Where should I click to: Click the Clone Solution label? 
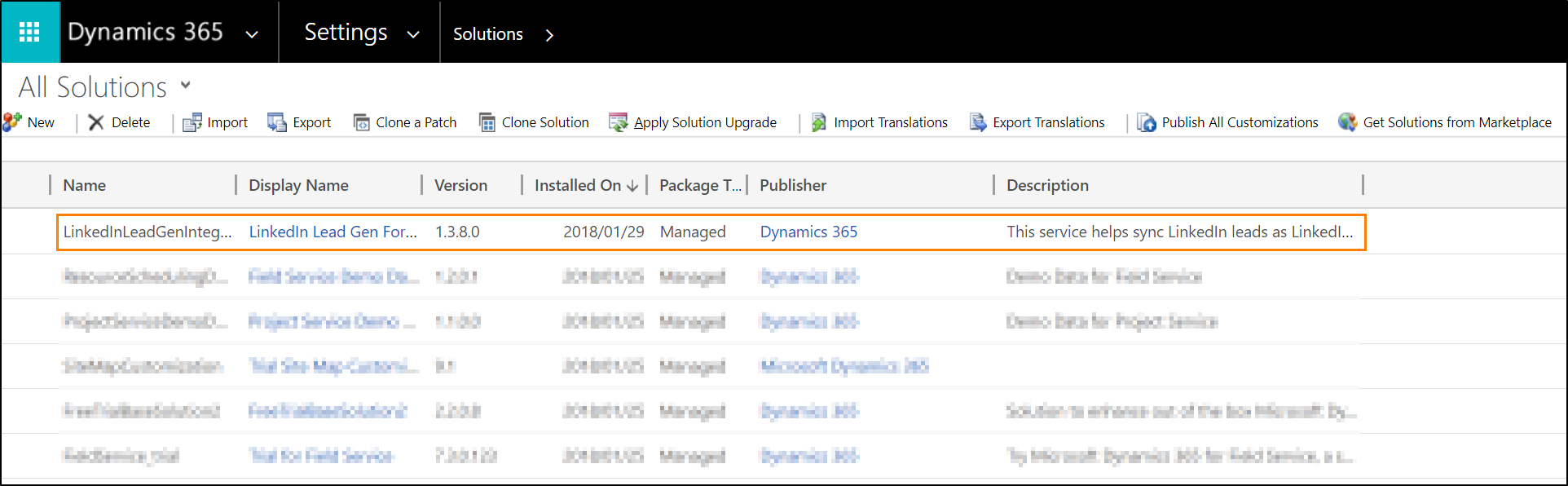545,122
